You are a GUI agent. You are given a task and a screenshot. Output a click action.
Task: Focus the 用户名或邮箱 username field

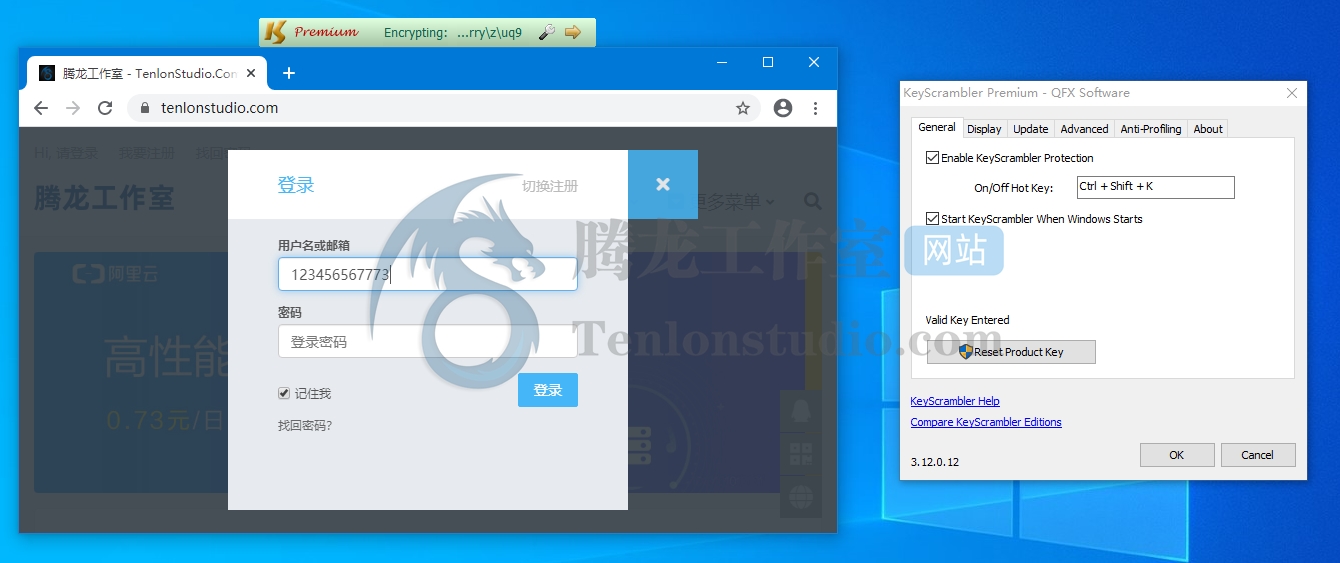(428, 274)
